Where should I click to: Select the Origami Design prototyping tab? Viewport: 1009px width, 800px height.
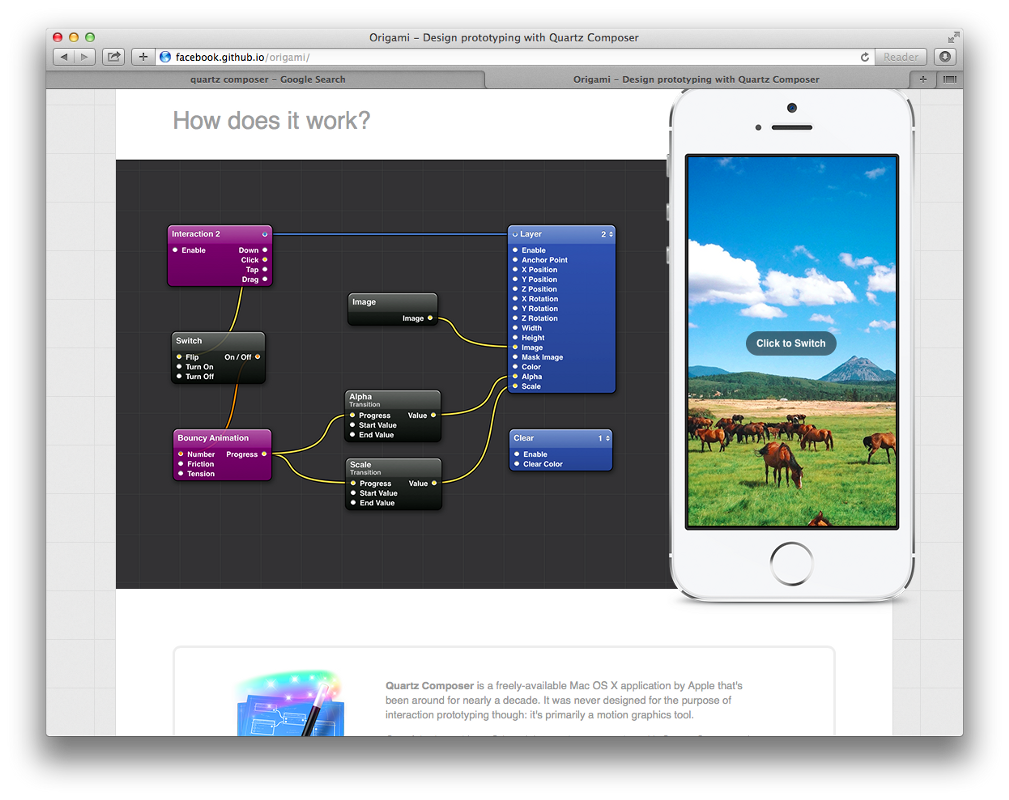[696, 79]
